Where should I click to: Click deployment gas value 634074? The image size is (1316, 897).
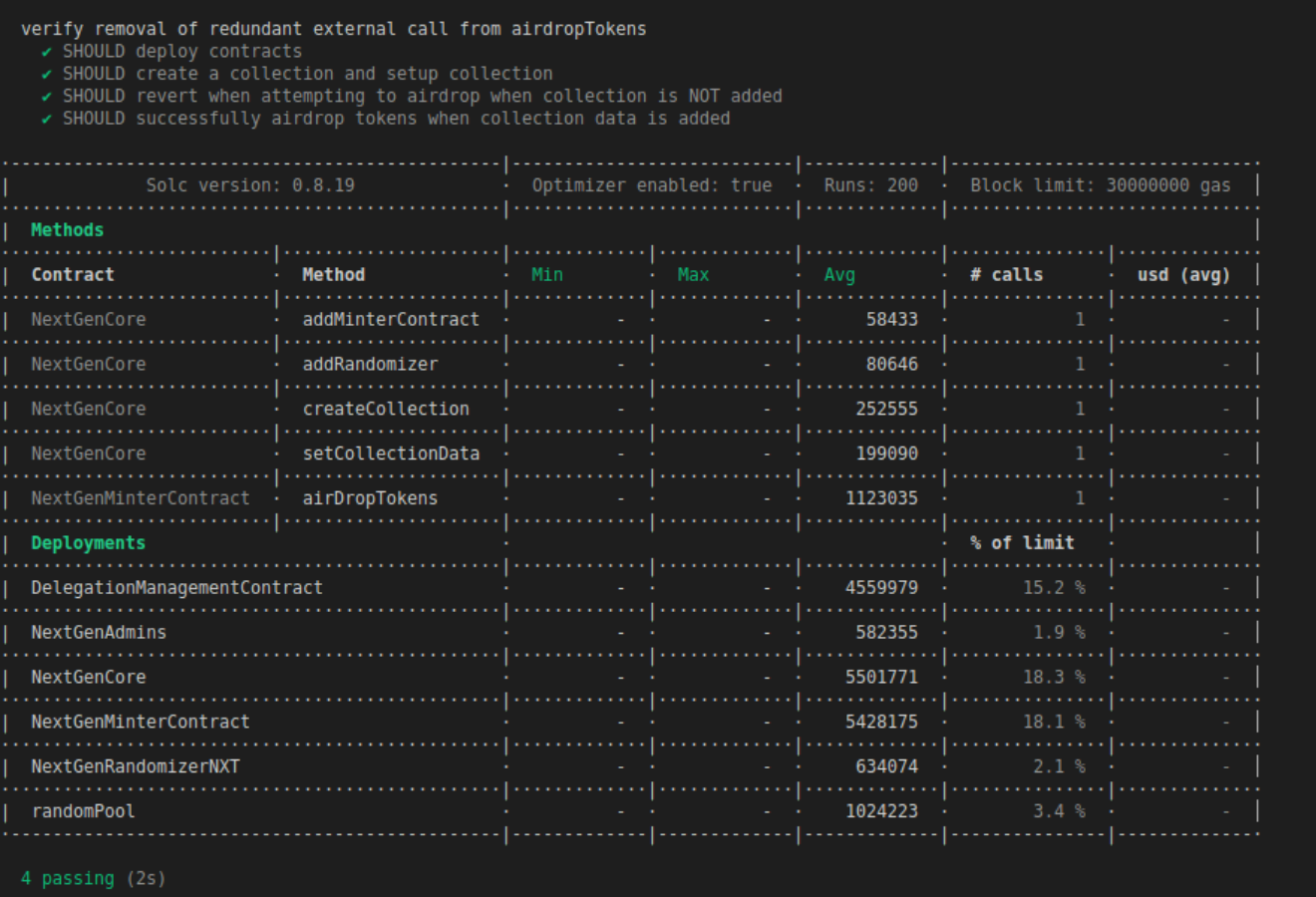point(887,766)
